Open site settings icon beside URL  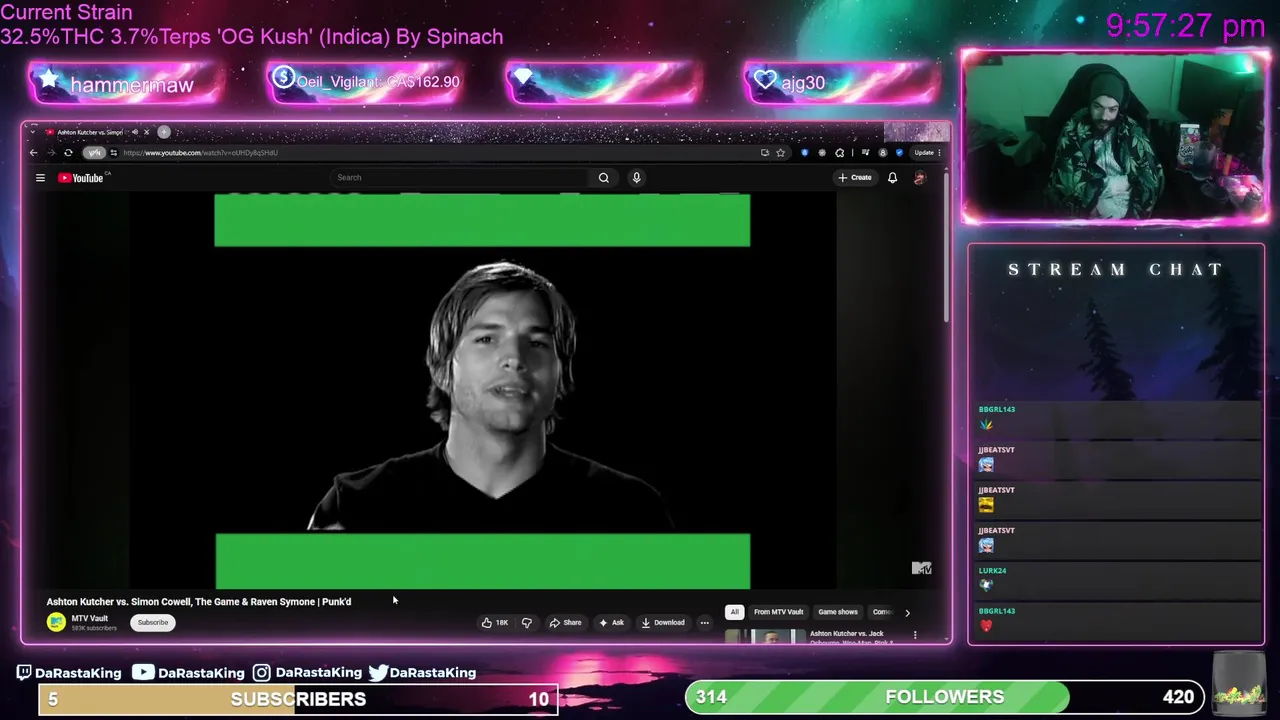coord(114,153)
